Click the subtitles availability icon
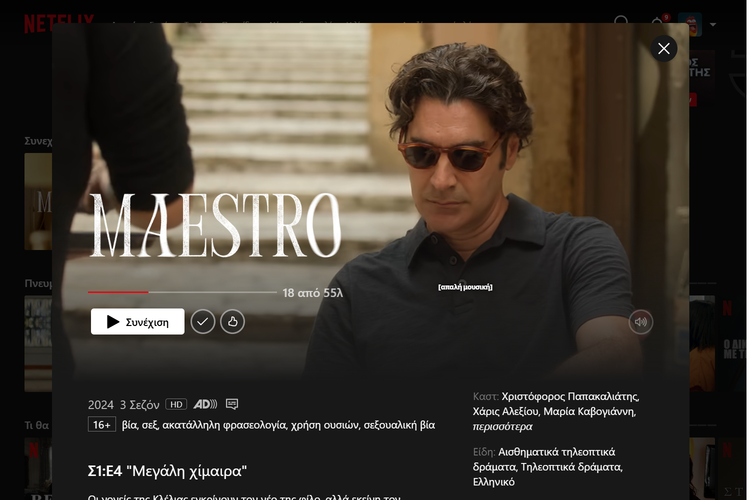The width and height of the screenshot is (750, 500). coord(232,404)
